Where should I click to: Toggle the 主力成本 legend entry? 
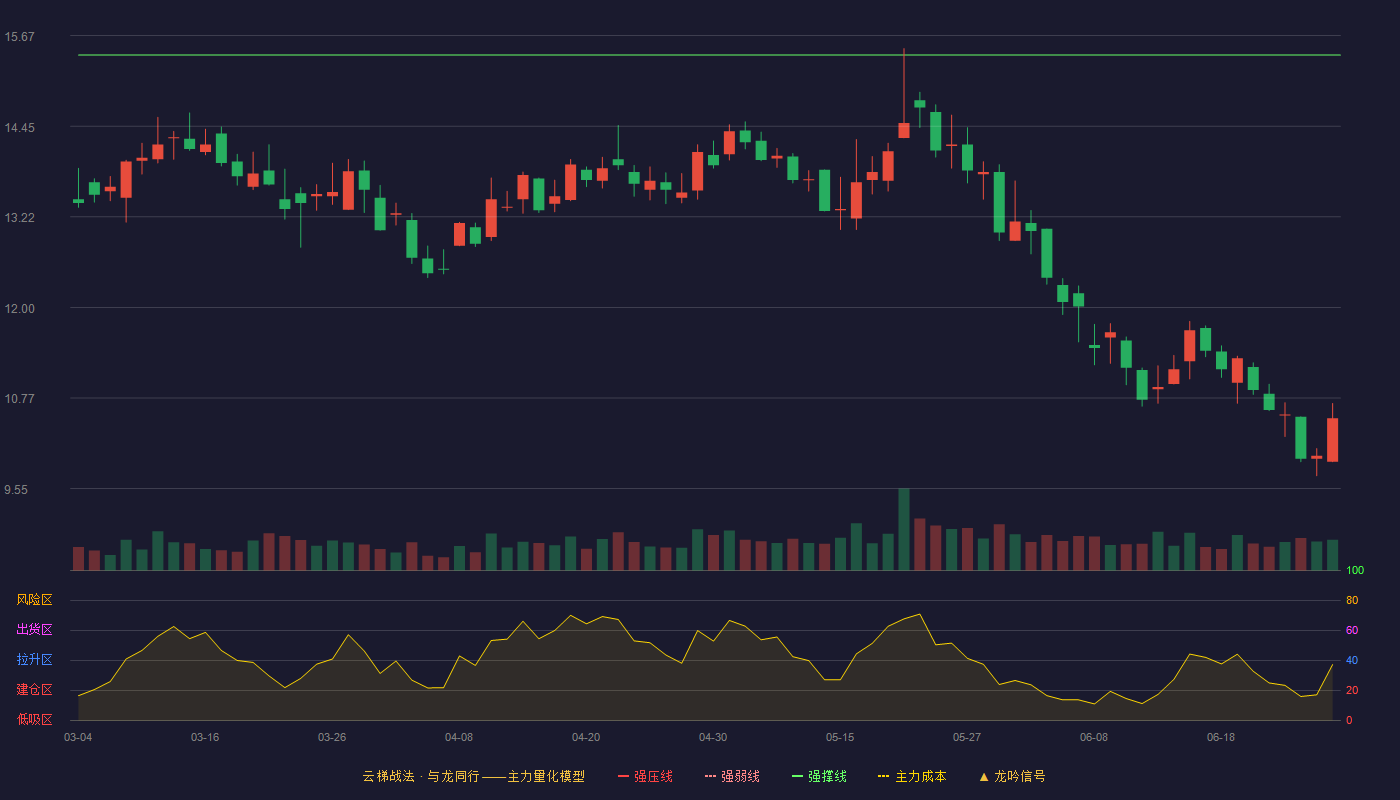pos(912,776)
